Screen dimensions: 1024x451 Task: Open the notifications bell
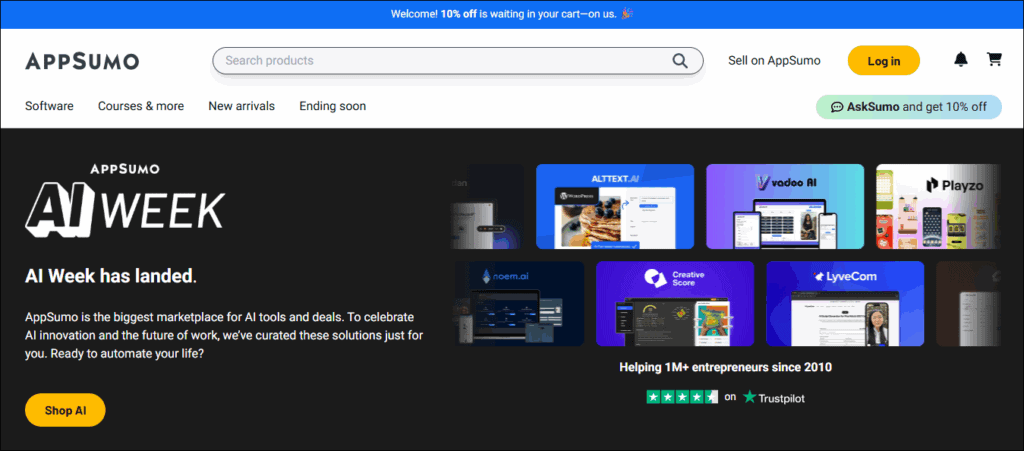pos(961,60)
